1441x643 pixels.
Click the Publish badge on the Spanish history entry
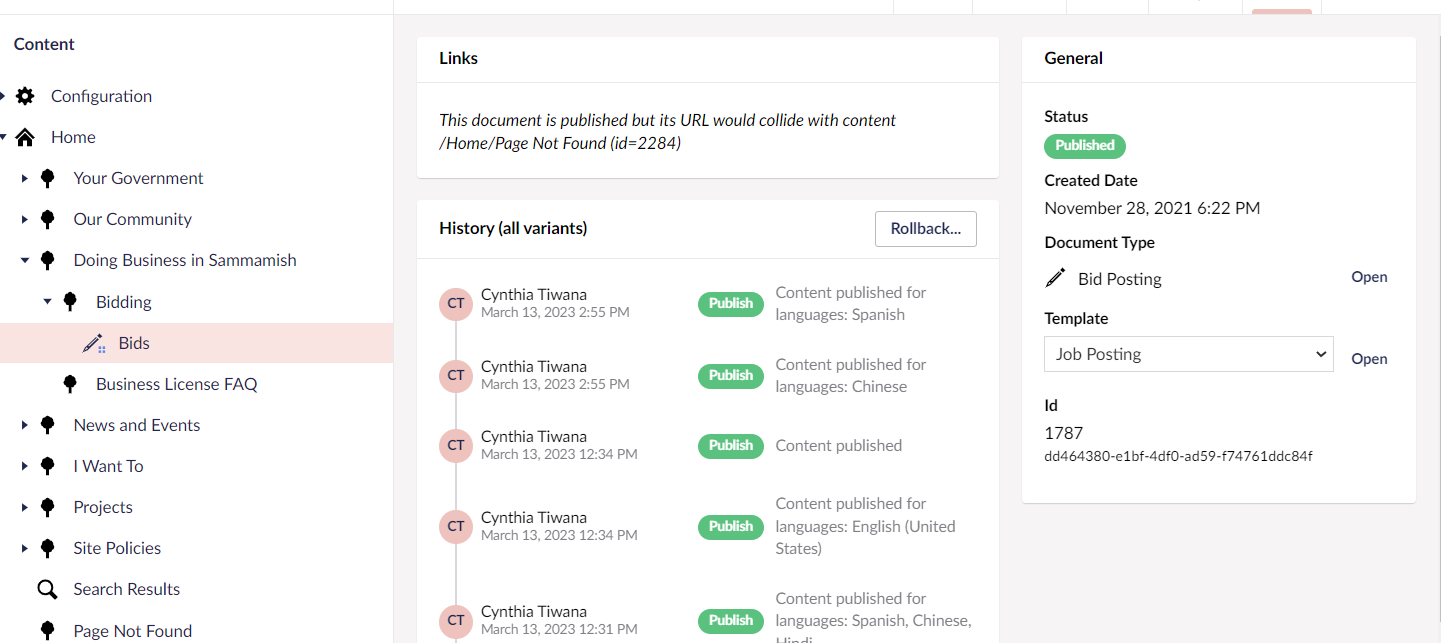(730, 304)
